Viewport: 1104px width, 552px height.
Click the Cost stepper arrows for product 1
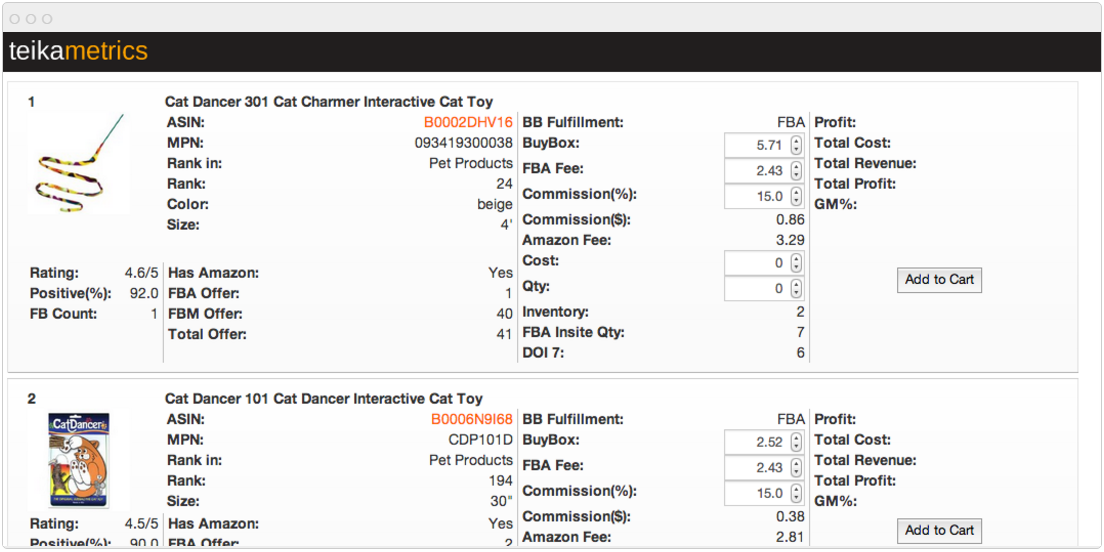[x=796, y=263]
